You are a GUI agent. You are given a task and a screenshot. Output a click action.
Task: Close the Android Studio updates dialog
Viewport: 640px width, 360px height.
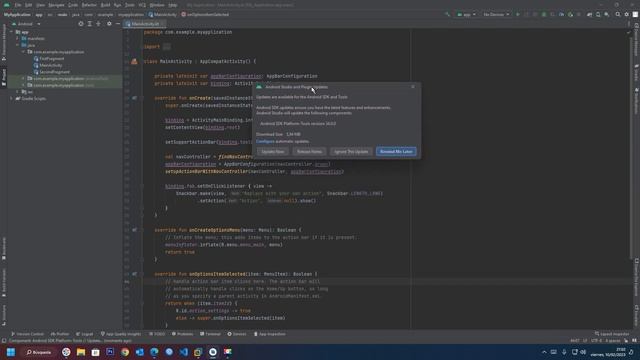tap(413, 87)
